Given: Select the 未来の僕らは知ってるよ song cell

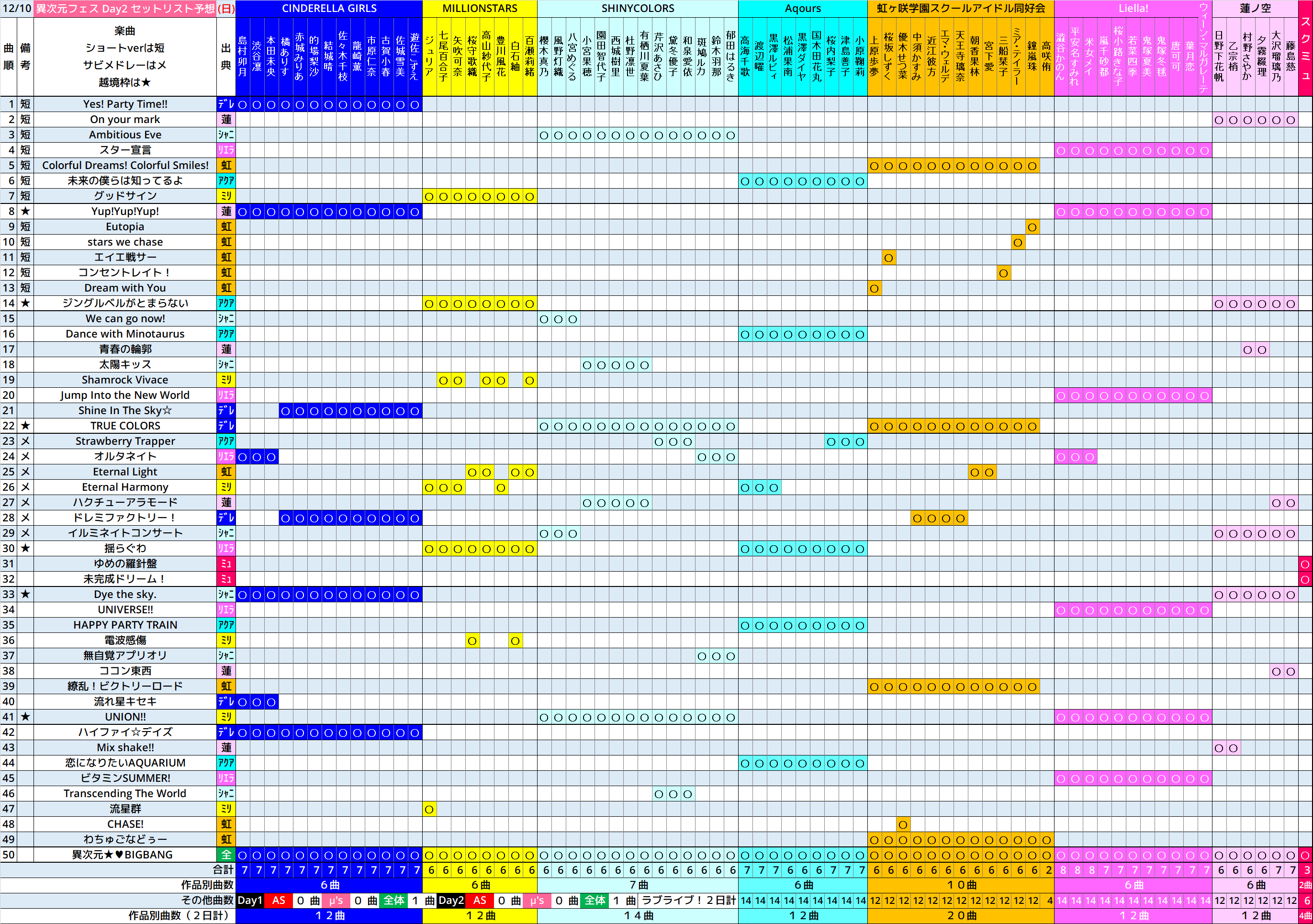Looking at the screenshot, I should pyautogui.click(x=125, y=181).
